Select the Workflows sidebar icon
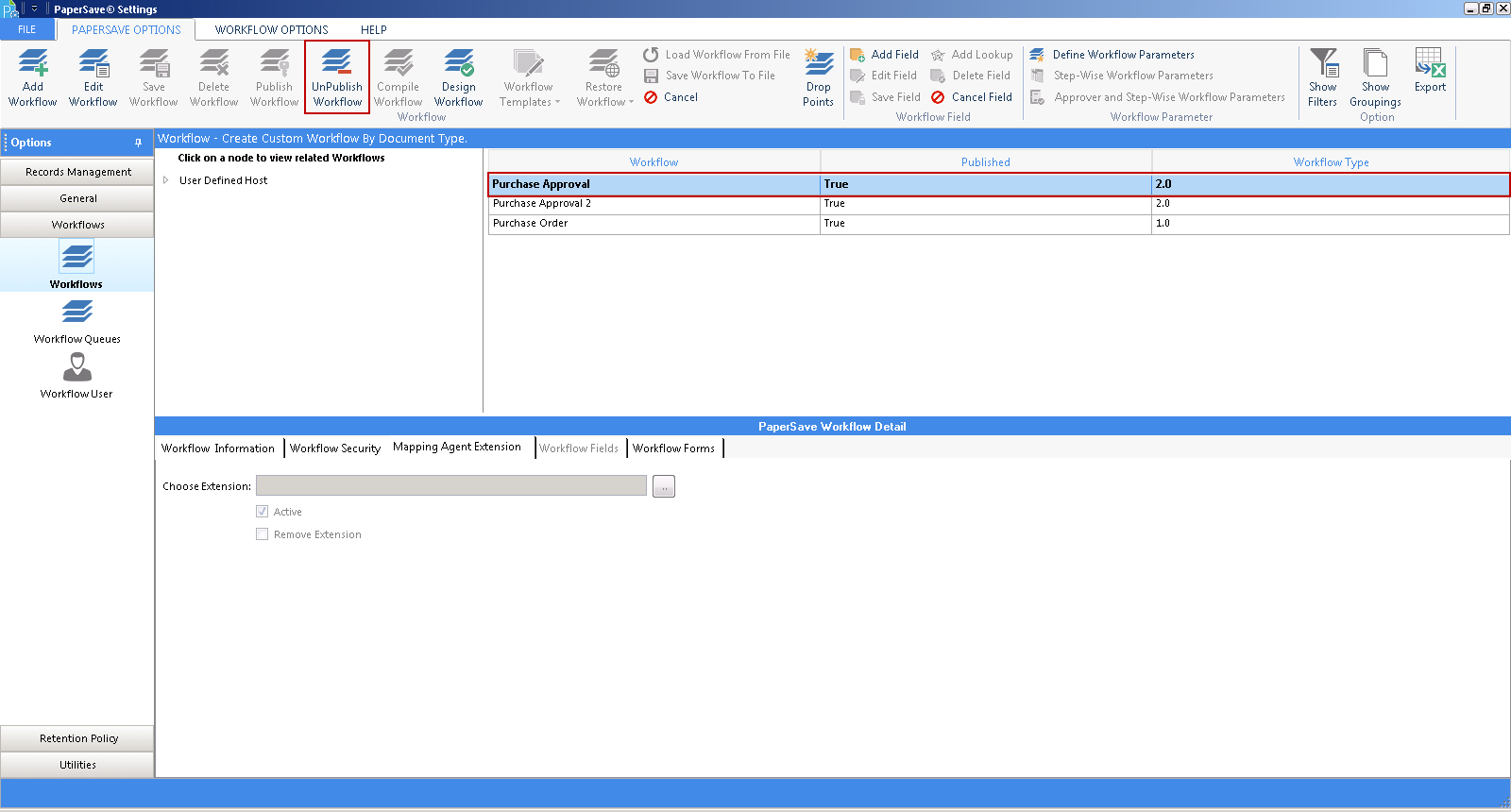The height and width of the screenshot is (812, 1511). pyautogui.click(x=76, y=264)
